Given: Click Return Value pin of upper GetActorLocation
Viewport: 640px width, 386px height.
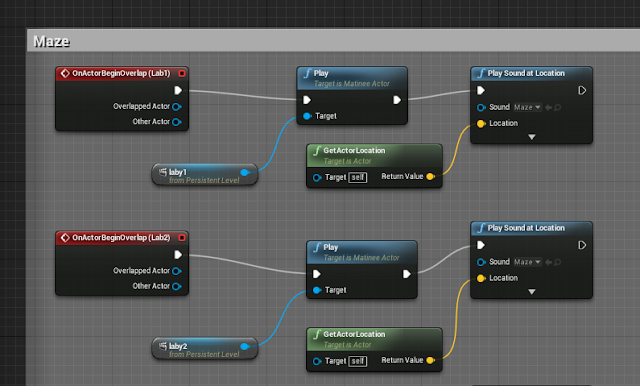Looking at the screenshot, I should click(x=430, y=177).
